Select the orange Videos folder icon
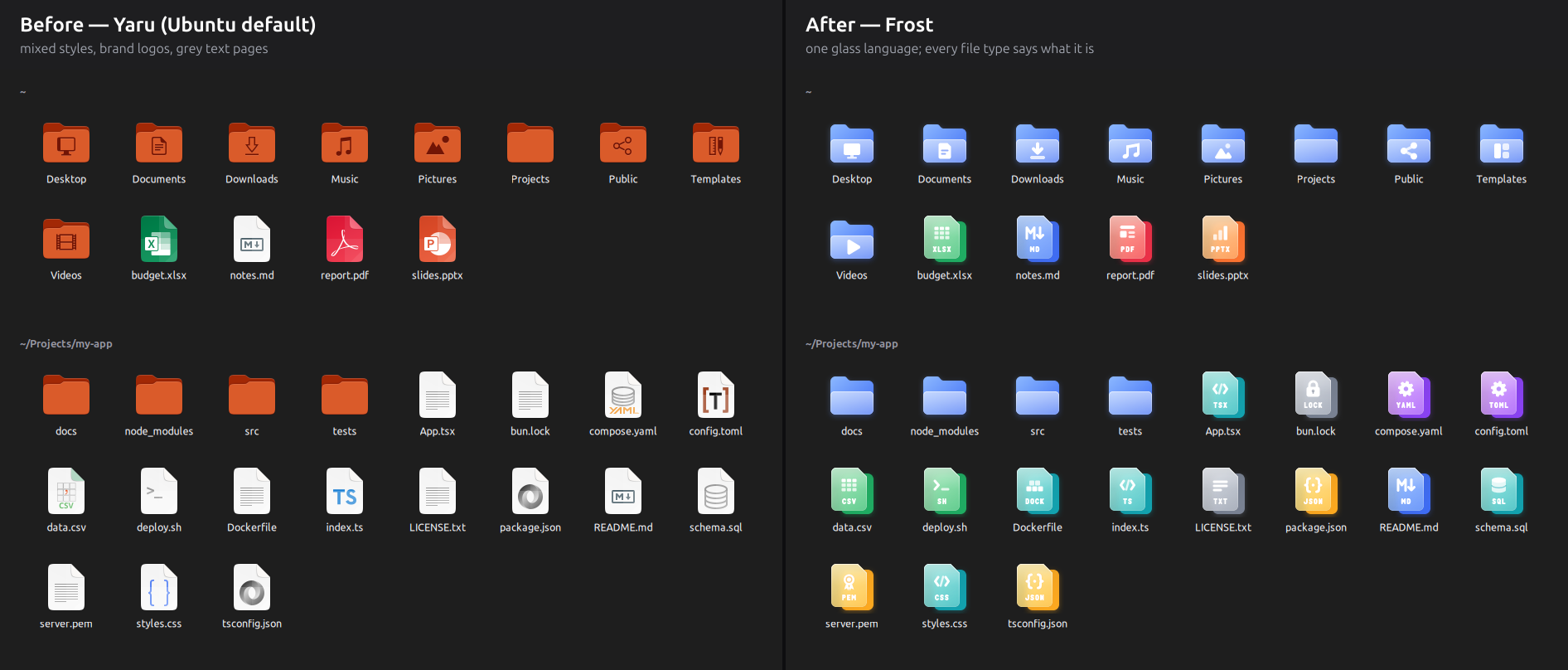Viewport: 1568px width, 670px height. [66, 240]
